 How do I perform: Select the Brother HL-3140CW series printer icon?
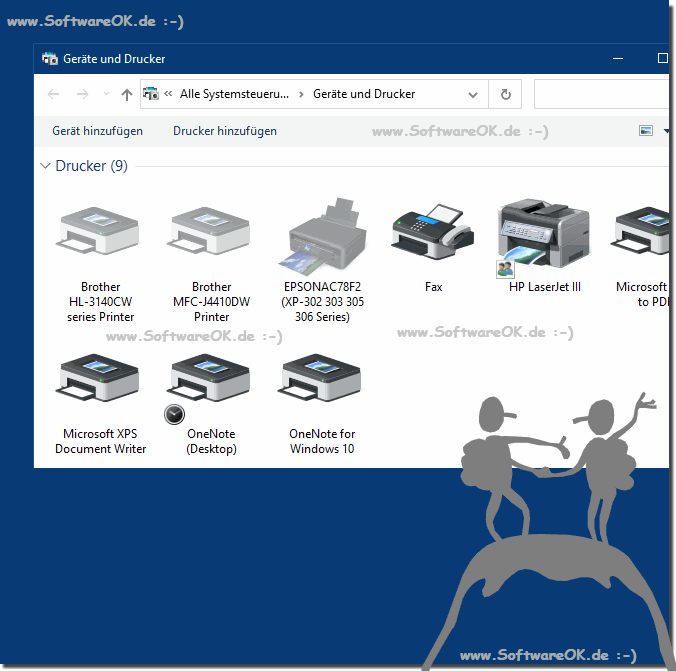click(x=98, y=231)
